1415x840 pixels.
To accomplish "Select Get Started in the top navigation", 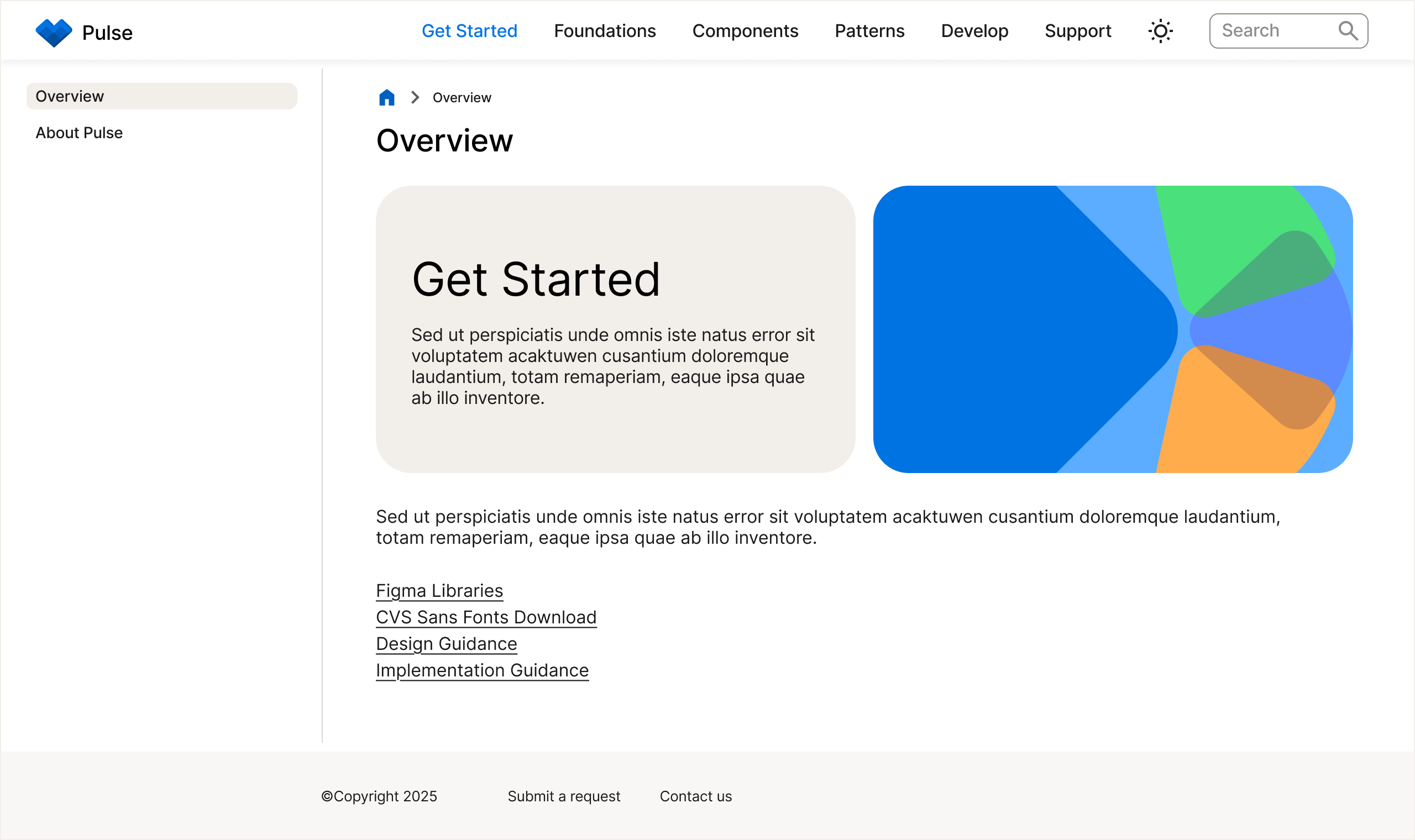I will [470, 31].
